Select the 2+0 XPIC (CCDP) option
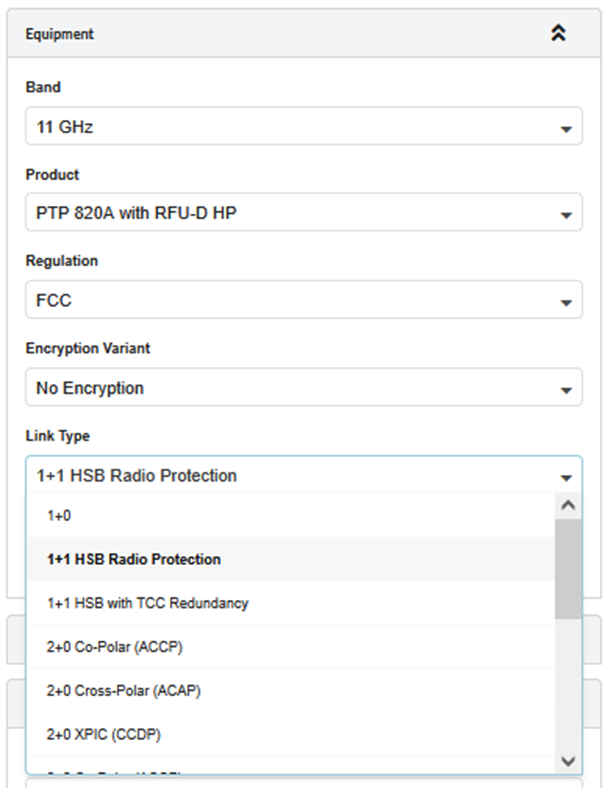Screen dimensions: 605x788 290,734
